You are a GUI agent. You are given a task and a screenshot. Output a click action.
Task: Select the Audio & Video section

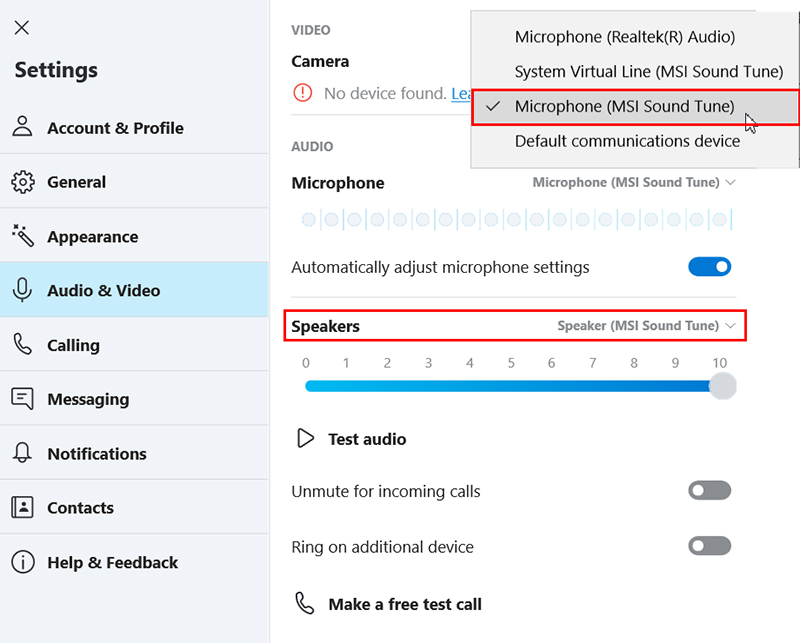(x=134, y=290)
